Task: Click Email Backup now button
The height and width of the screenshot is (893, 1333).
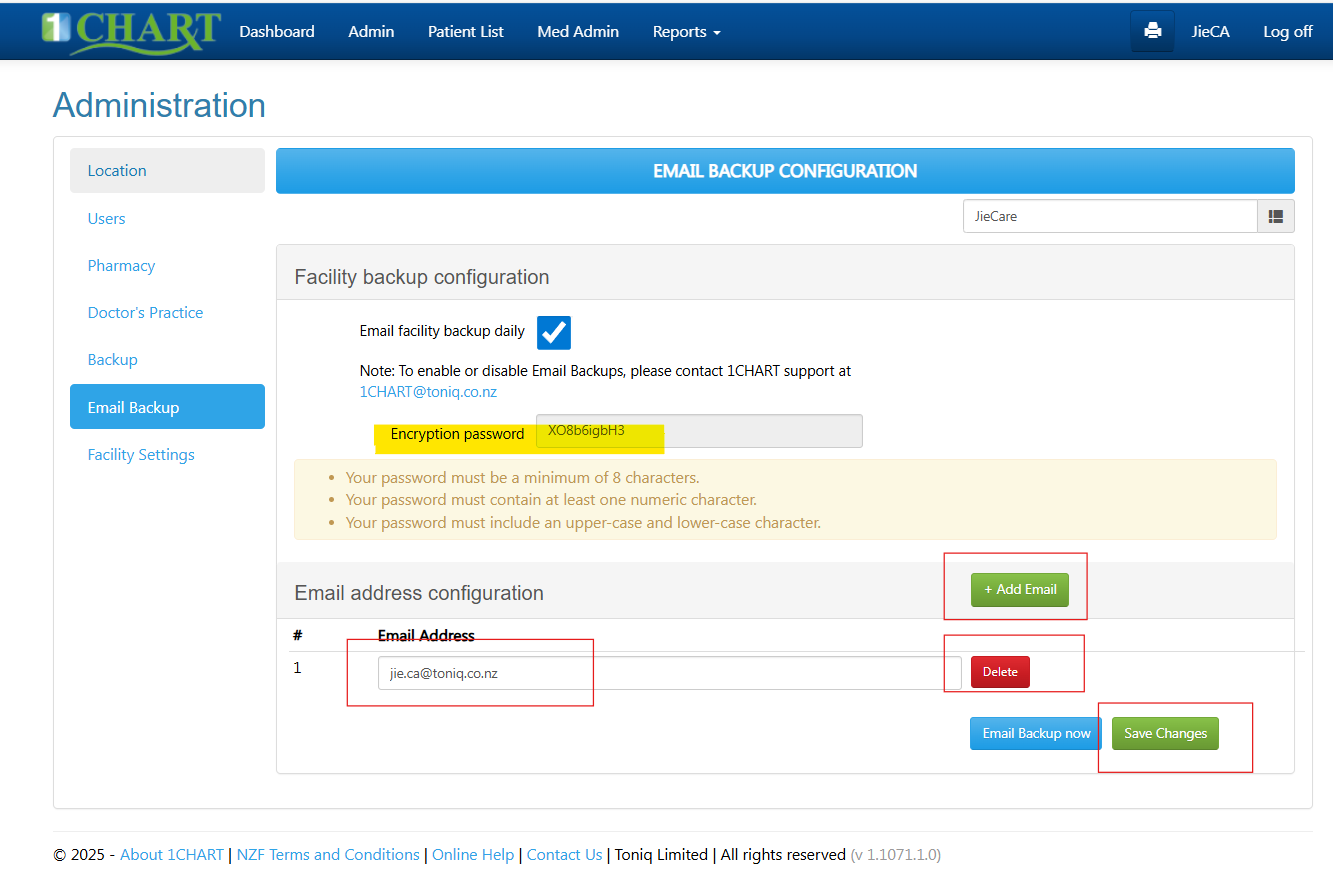Action: point(1036,733)
